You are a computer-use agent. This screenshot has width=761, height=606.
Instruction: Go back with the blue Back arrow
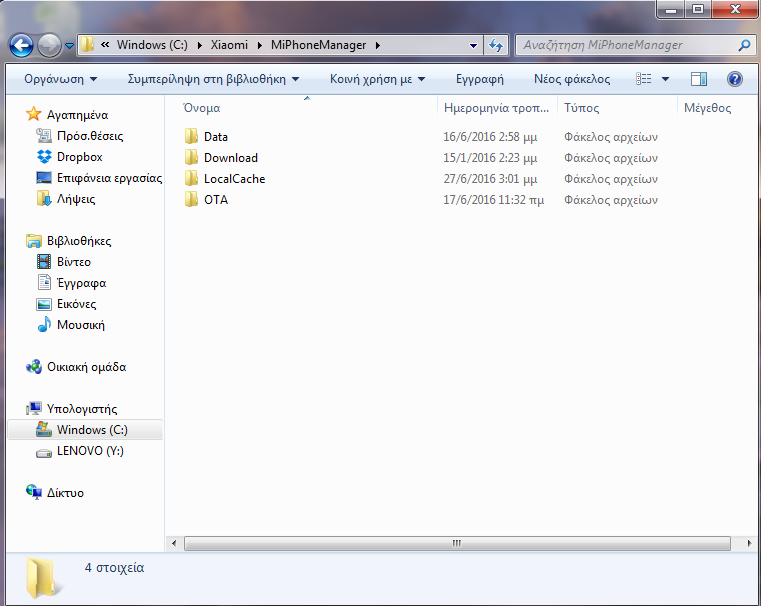21,46
